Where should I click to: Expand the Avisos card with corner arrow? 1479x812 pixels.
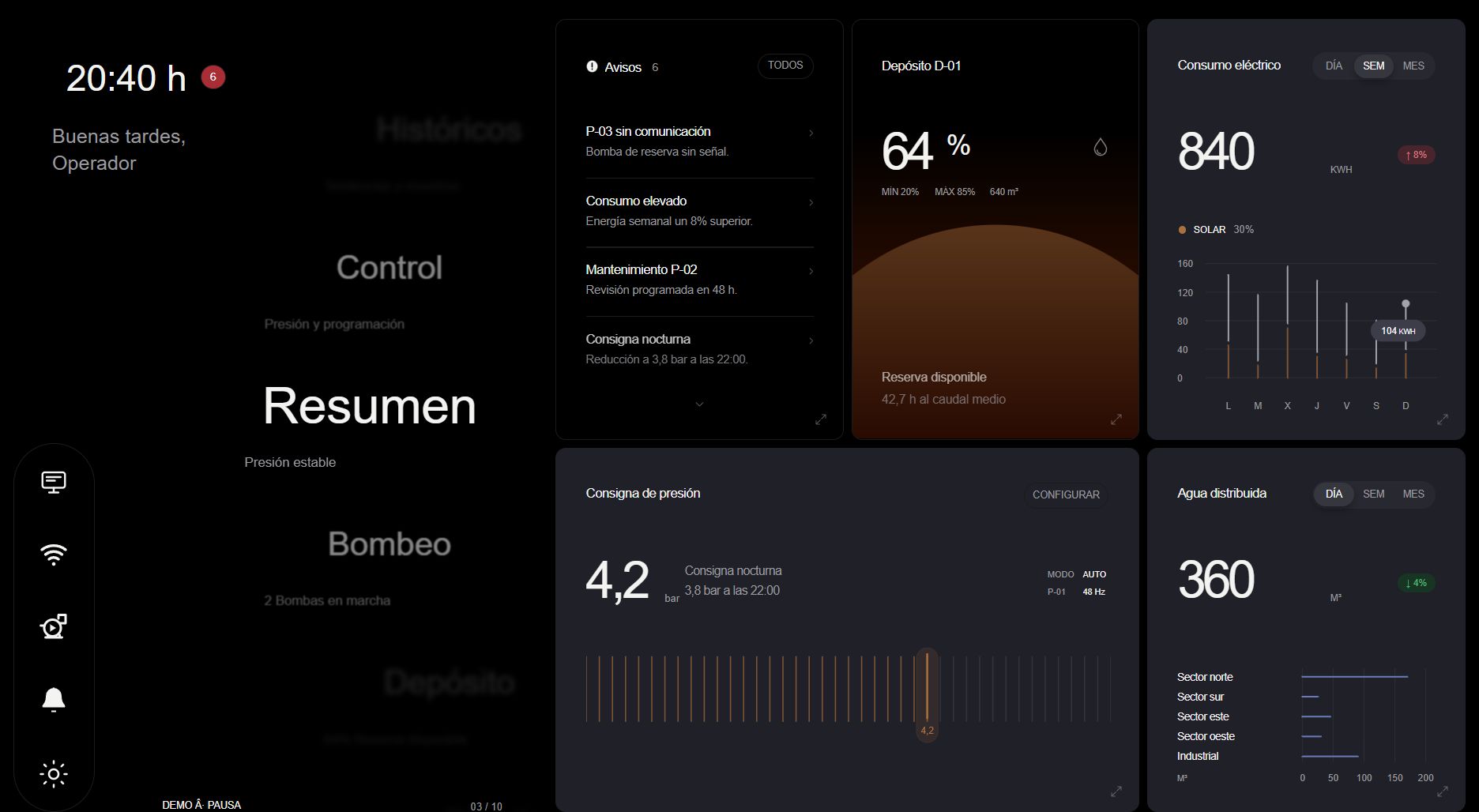(x=821, y=419)
